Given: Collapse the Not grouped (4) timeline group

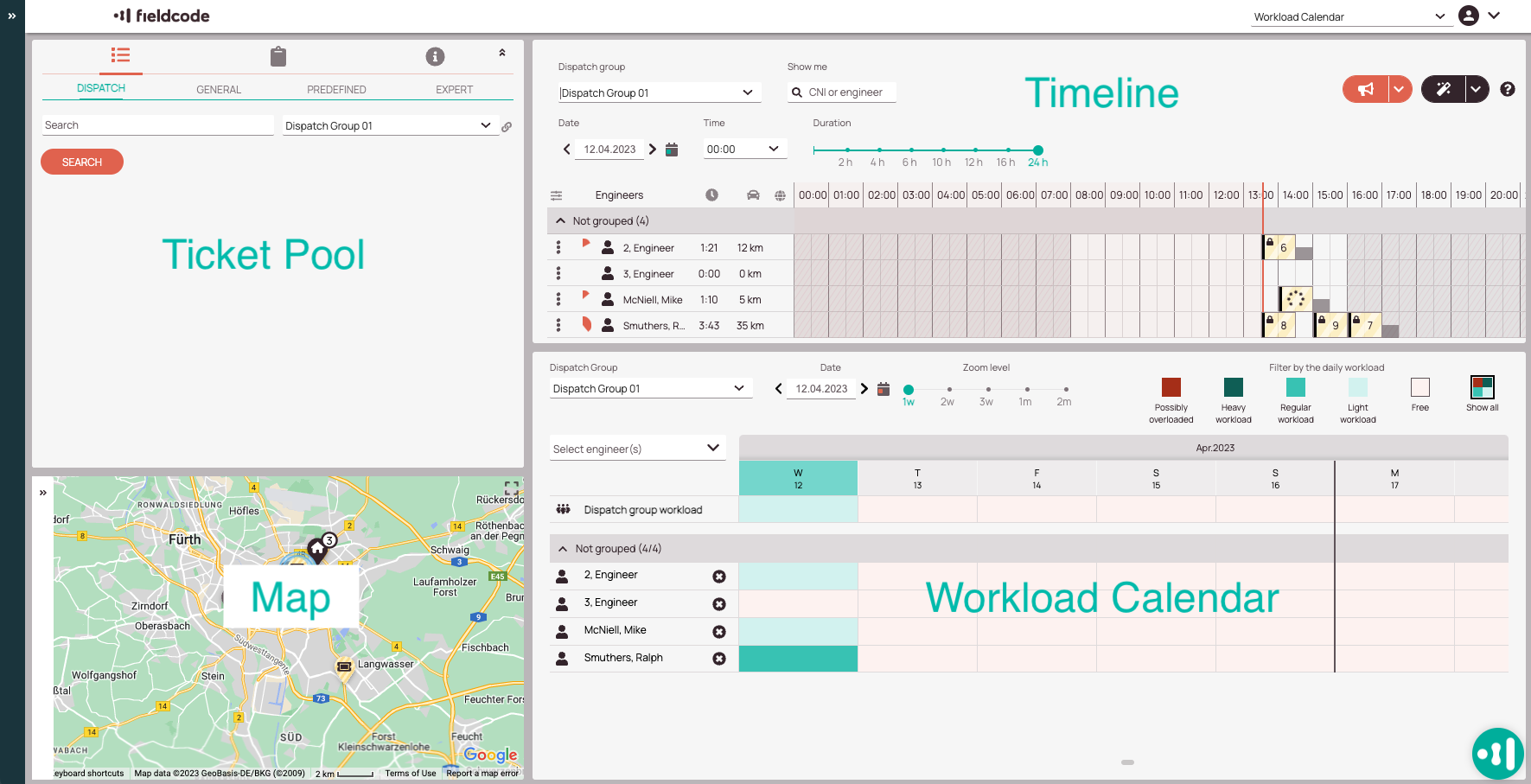Looking at the screenshot, I should (561, 221).
